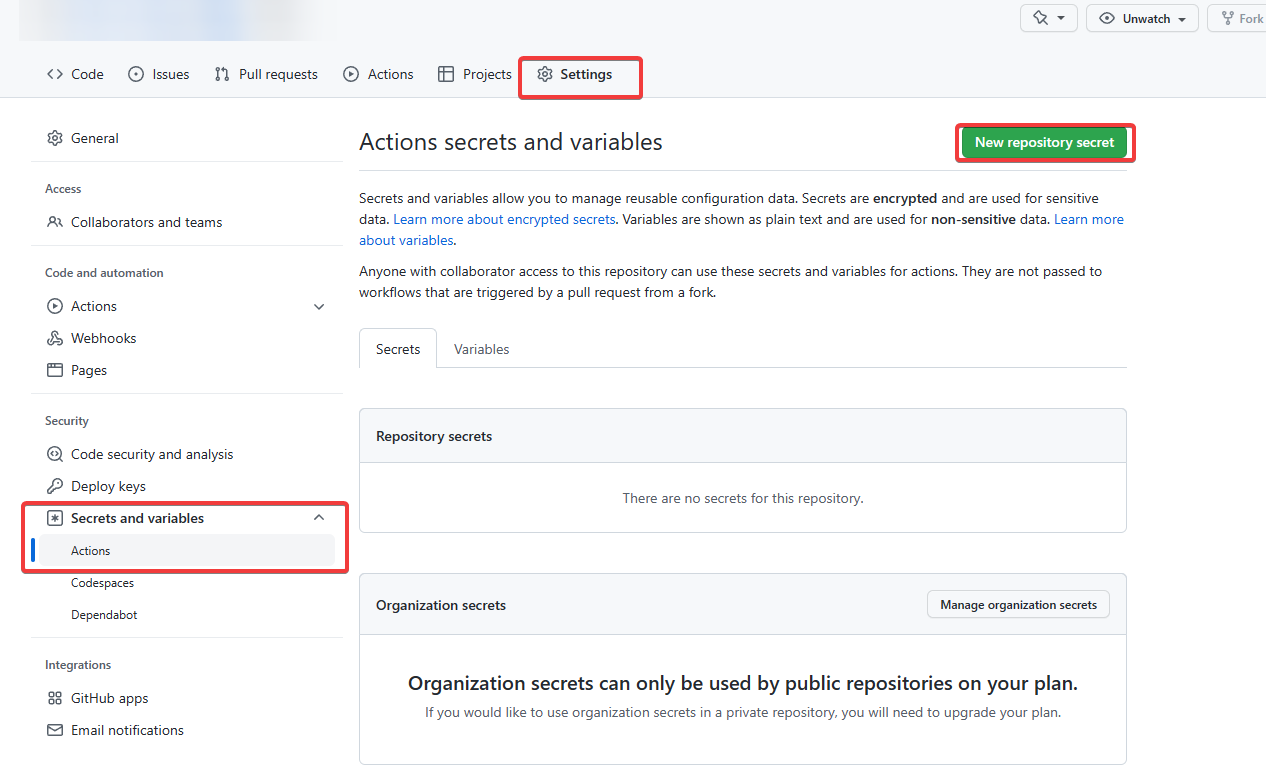
Task: Open the Email notifications icon
Action: [x=55, y=730]
